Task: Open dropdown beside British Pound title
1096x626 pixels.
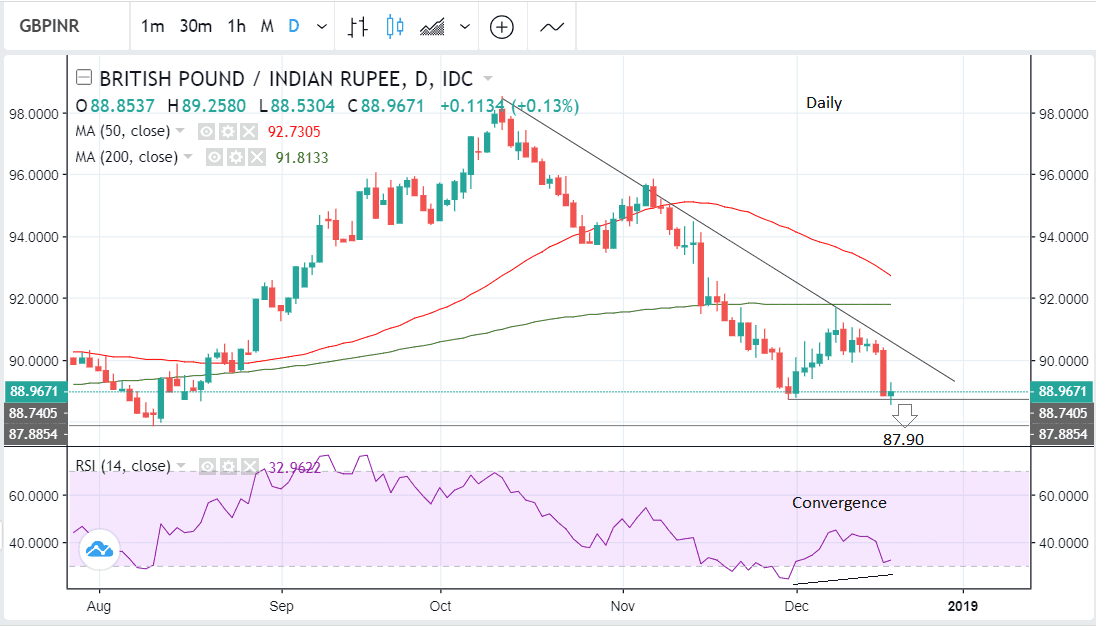Action: 488,78
